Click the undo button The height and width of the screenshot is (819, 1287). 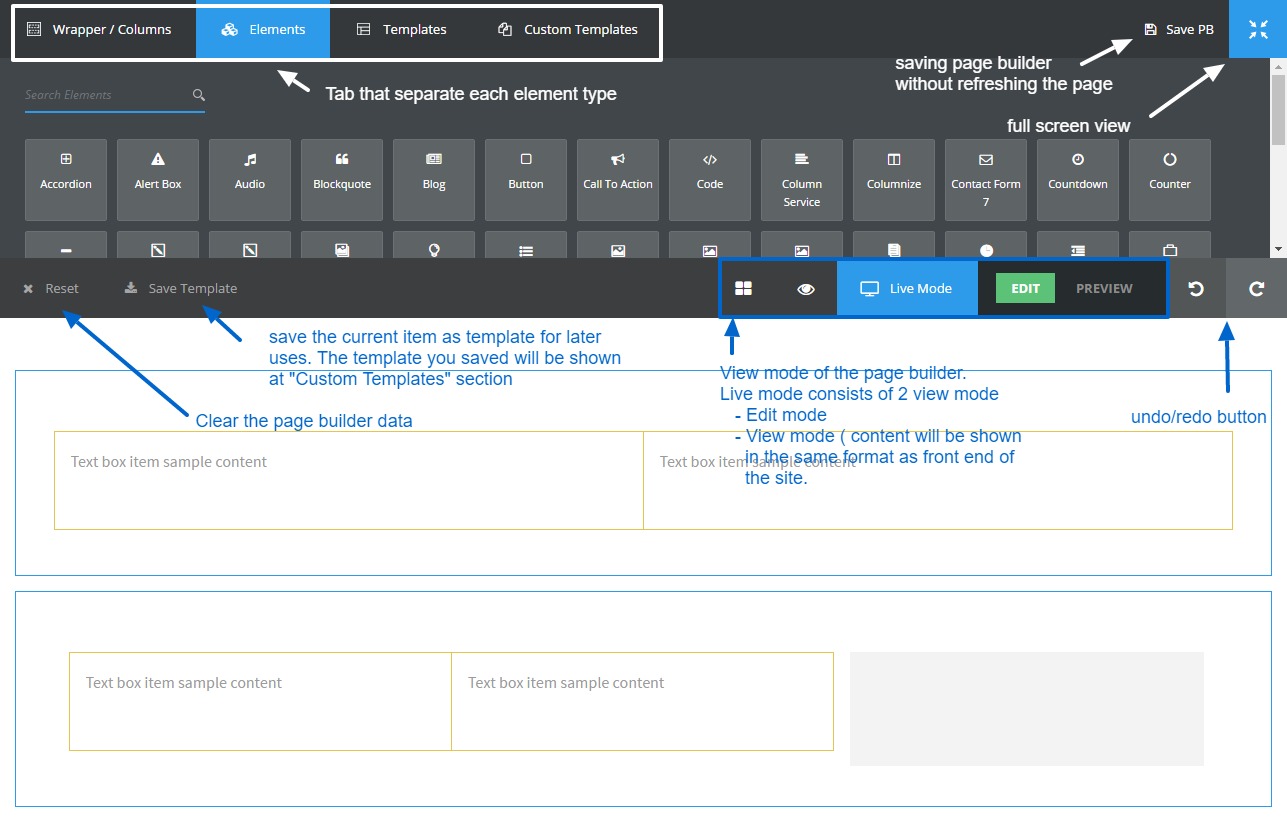point(1196,289)
